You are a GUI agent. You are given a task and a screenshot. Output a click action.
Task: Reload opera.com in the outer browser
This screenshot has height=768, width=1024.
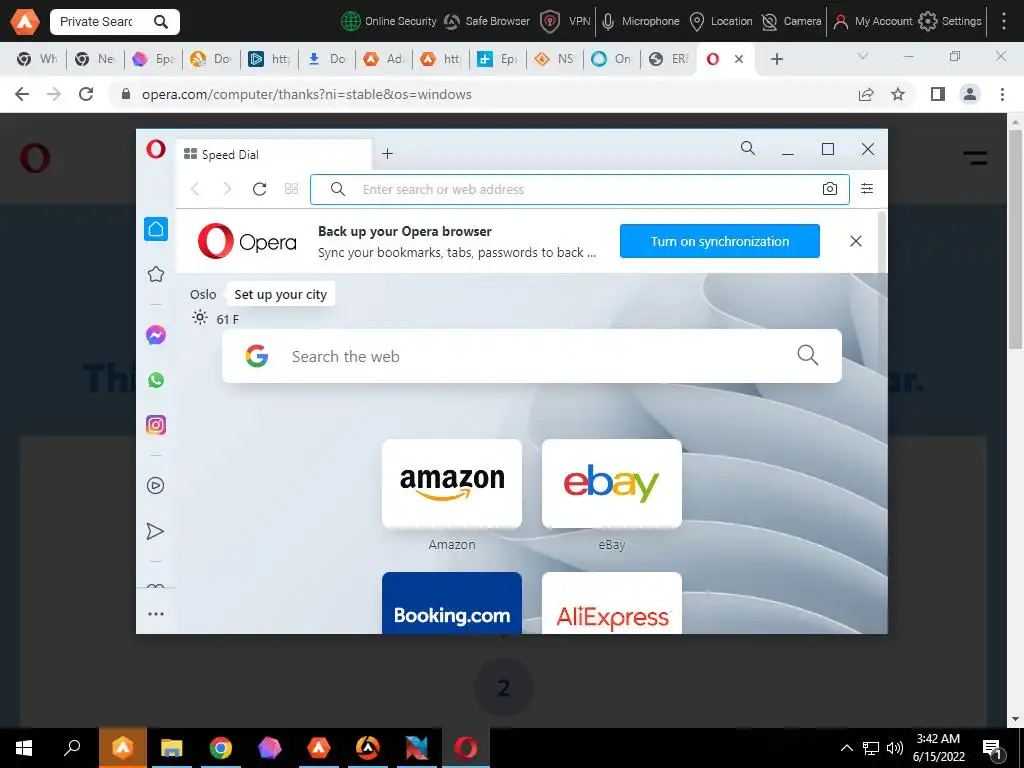pyautogui.click(x=86, y=94)
